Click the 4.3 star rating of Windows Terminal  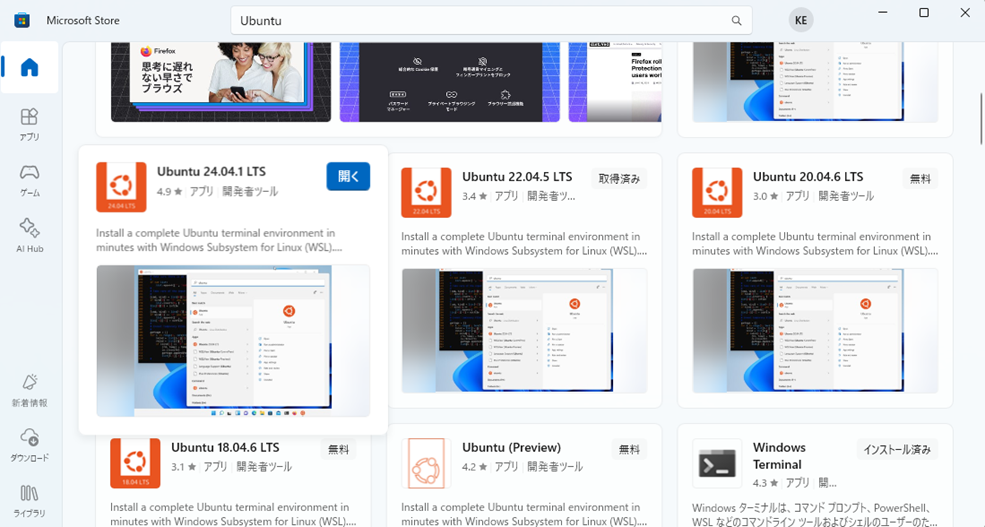click(x=766, y=484)
